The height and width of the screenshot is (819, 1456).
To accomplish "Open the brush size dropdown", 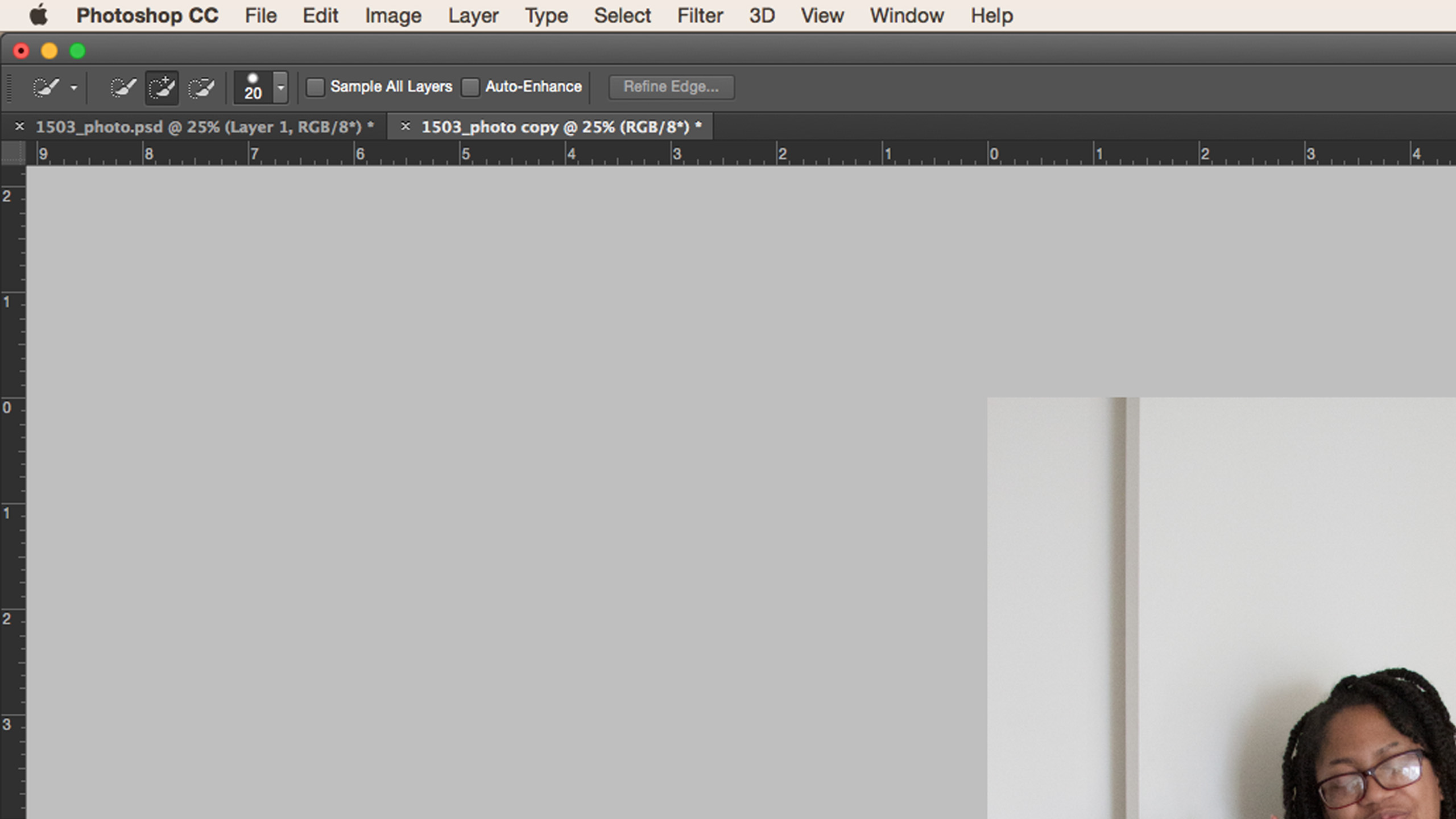I will pyautogui.click(x=280, y=86).
